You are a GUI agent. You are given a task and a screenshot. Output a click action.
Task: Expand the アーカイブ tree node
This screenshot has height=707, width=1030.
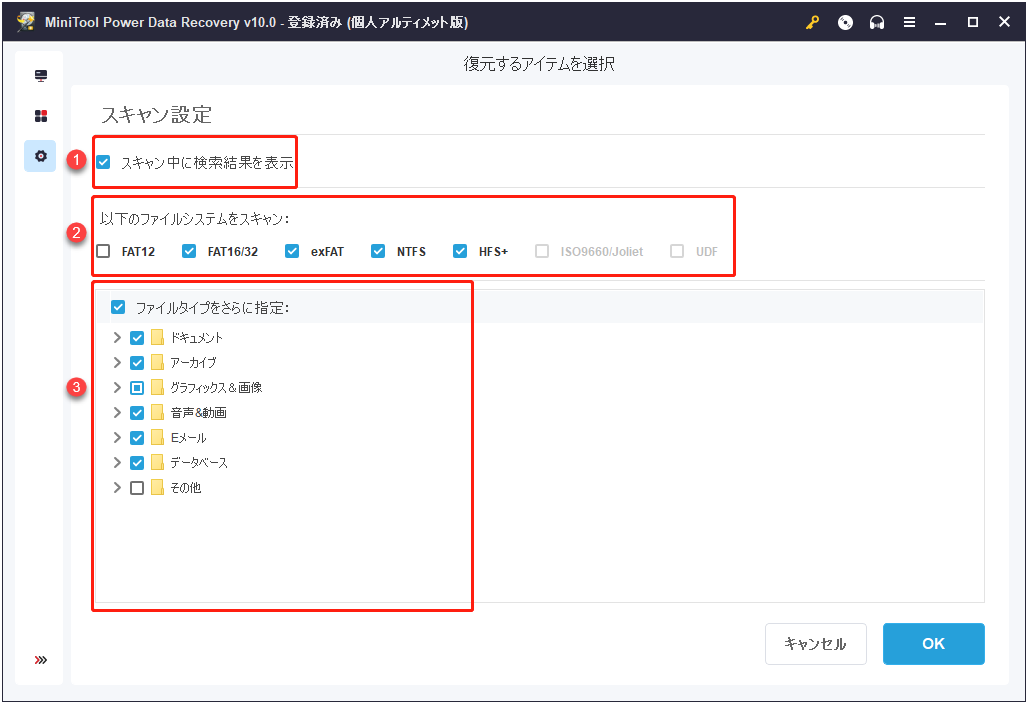(x=117, y=363)
